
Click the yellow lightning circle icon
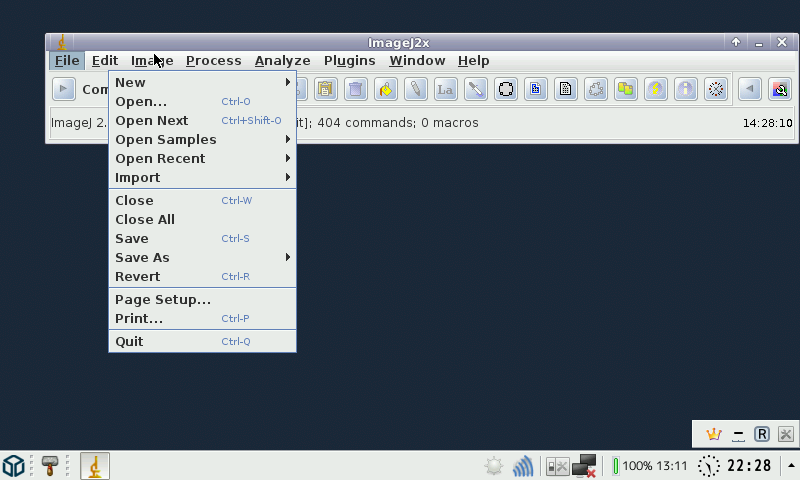(656, 89)
